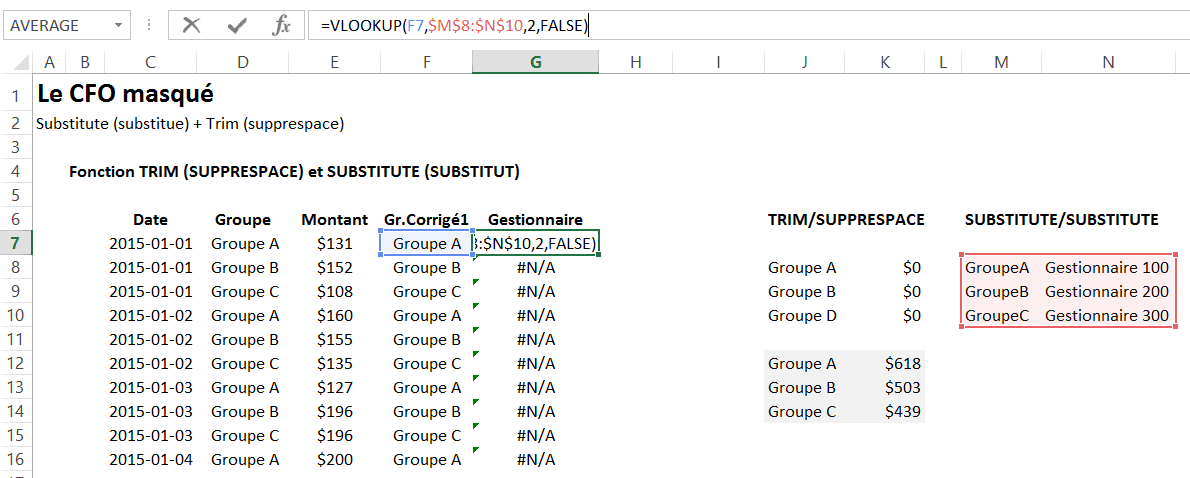Click the three-dot Name Box resize handle
1190x478 pixels.
149,25
